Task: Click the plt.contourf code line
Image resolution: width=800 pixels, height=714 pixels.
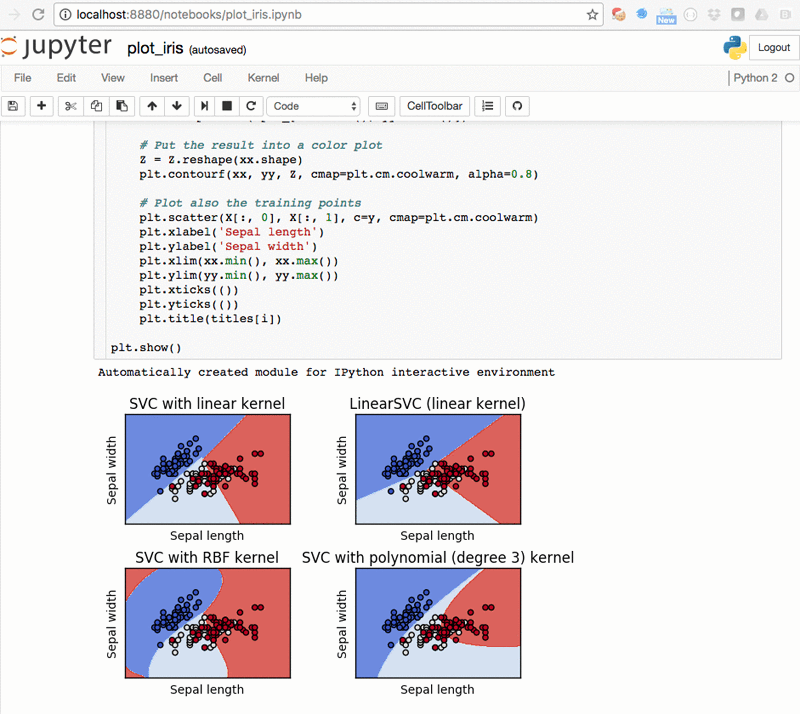Action: click(339, 175)
